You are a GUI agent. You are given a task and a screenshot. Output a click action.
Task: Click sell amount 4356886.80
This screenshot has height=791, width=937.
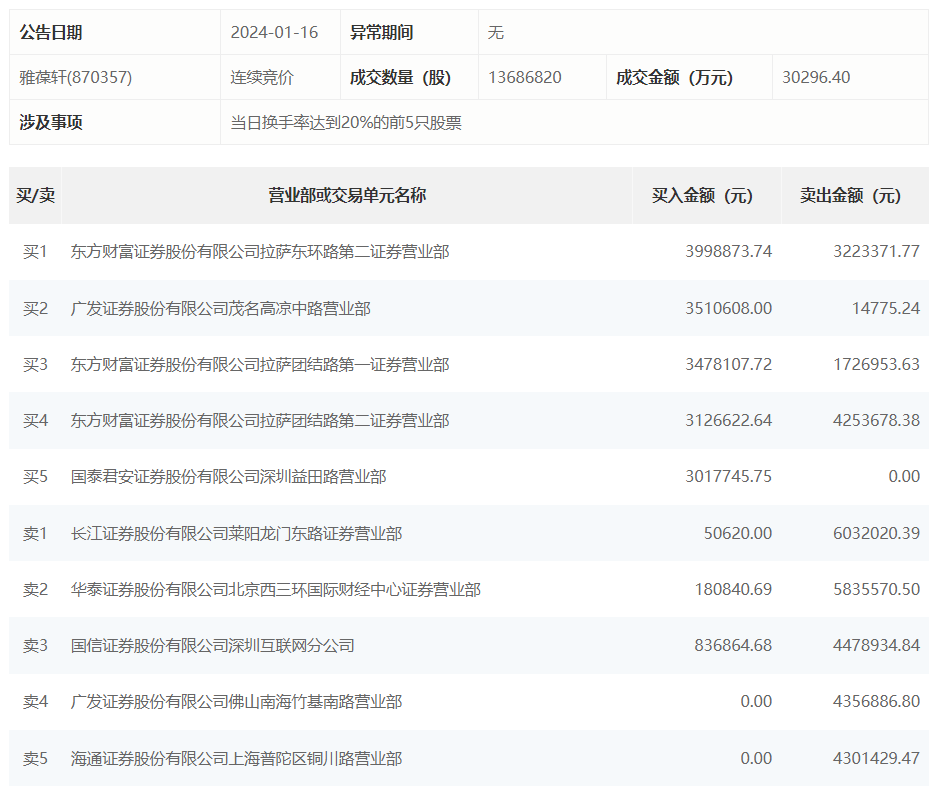pyautogui.click(x=877, y=701)
